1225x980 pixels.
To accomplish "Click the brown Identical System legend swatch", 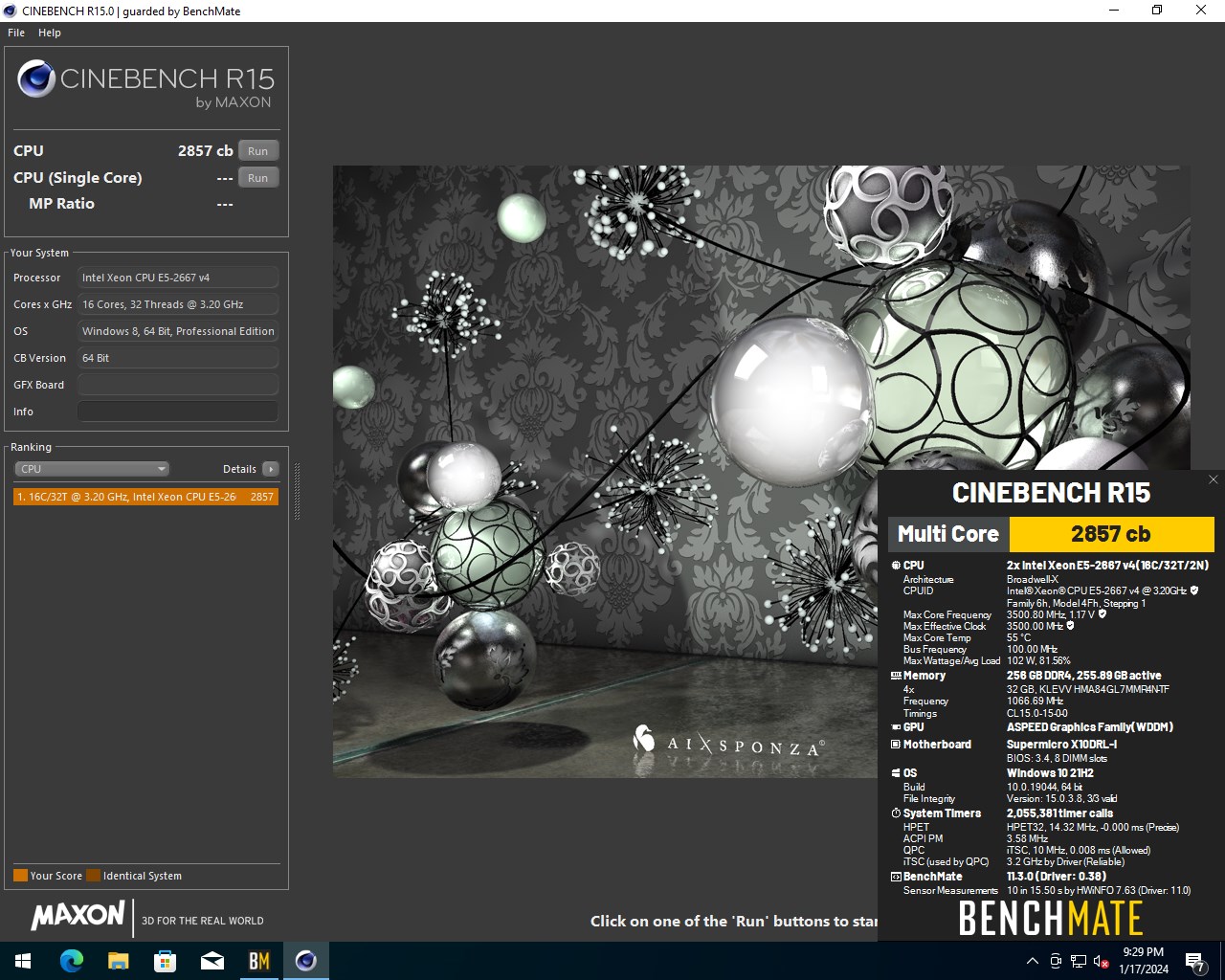I will (x=93, y=876).
